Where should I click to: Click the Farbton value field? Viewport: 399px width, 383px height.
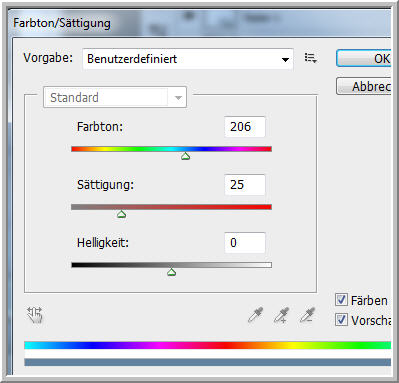tap(245, 127)
